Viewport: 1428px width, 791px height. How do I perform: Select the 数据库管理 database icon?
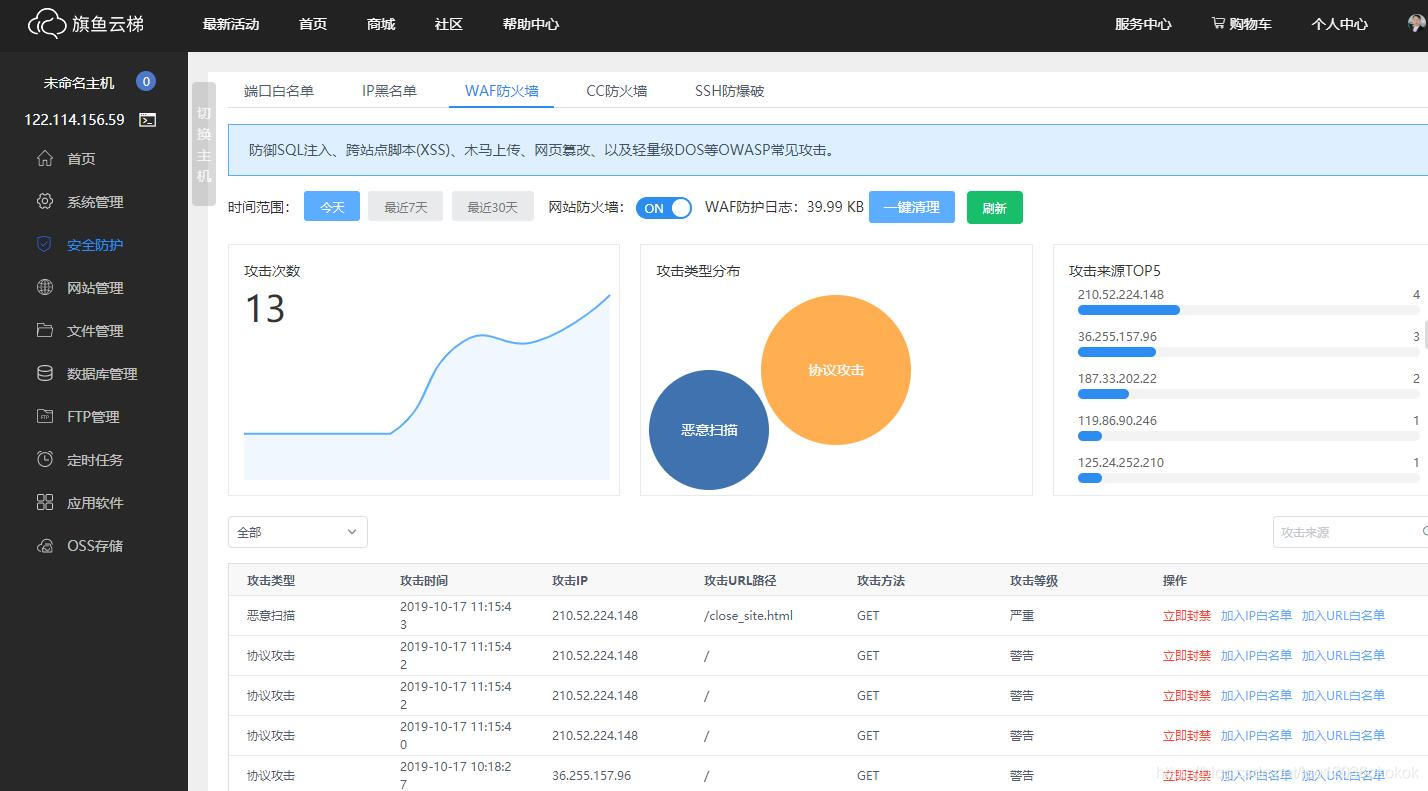(45, 373)
